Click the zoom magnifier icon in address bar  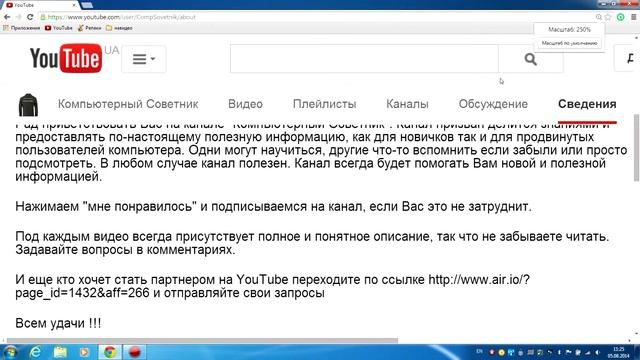coord(598,17)
